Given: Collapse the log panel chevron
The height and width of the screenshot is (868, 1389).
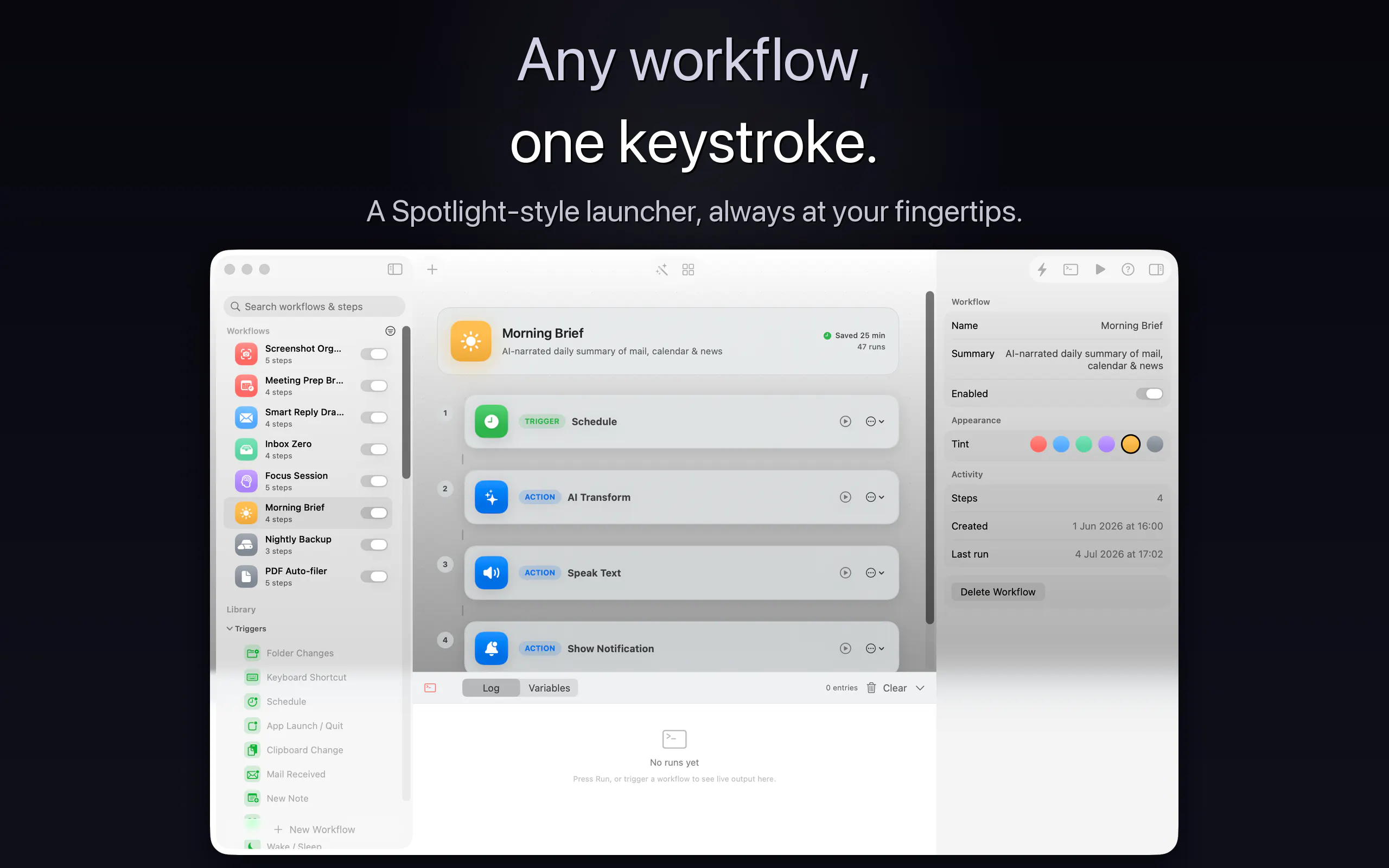Looking at the screenshot, I should click(x=920, y=688).
